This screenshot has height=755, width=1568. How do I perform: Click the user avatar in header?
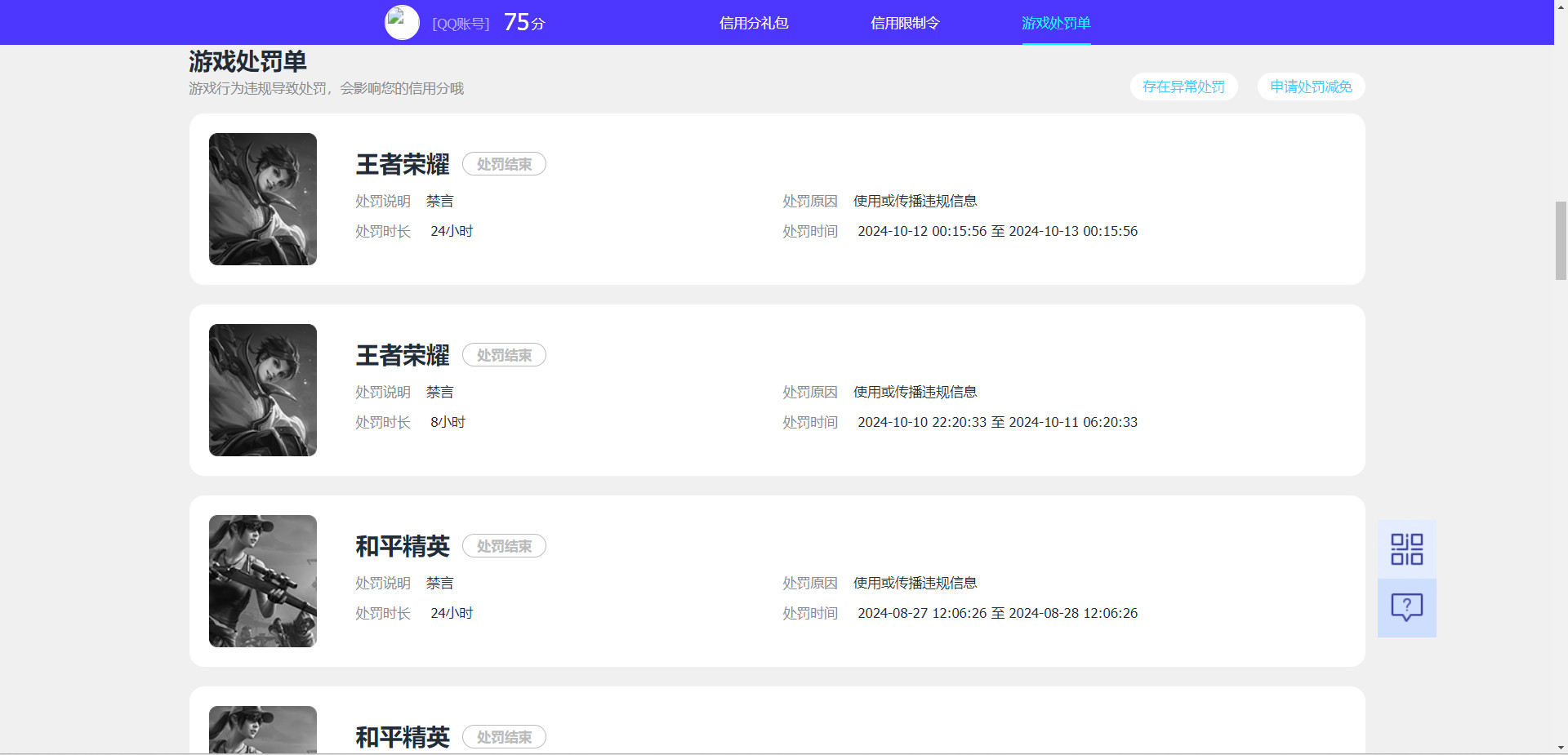402,23
